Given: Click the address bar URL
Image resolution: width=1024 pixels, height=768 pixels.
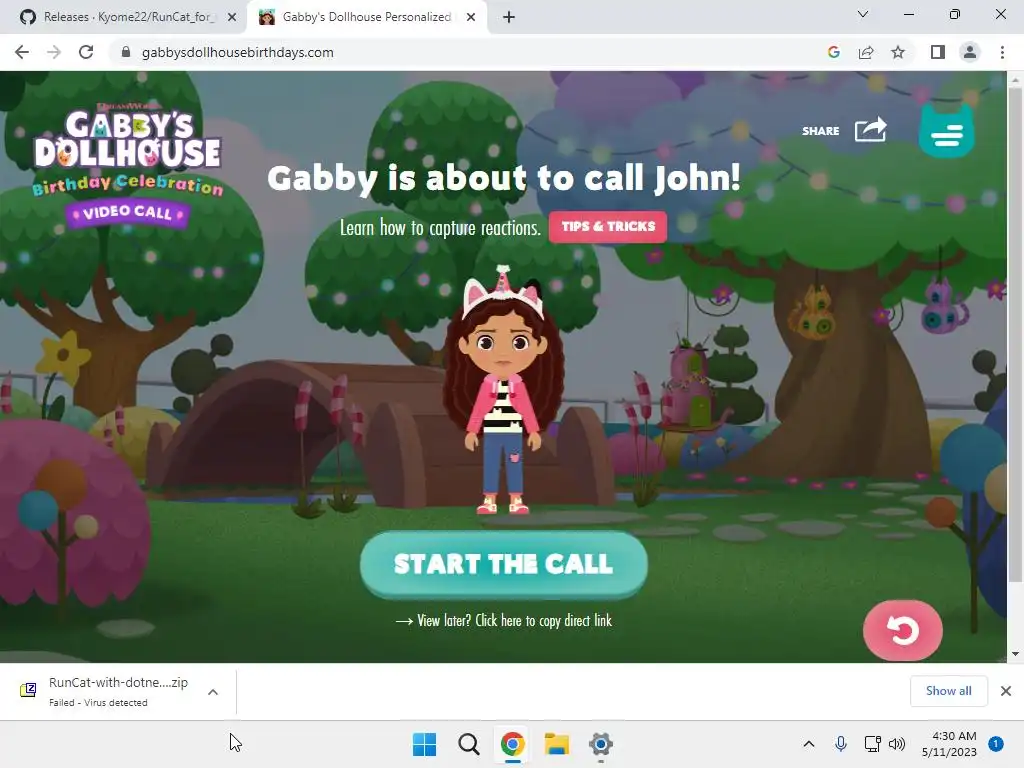Looking at the screenshot, I should pos(238,52).
